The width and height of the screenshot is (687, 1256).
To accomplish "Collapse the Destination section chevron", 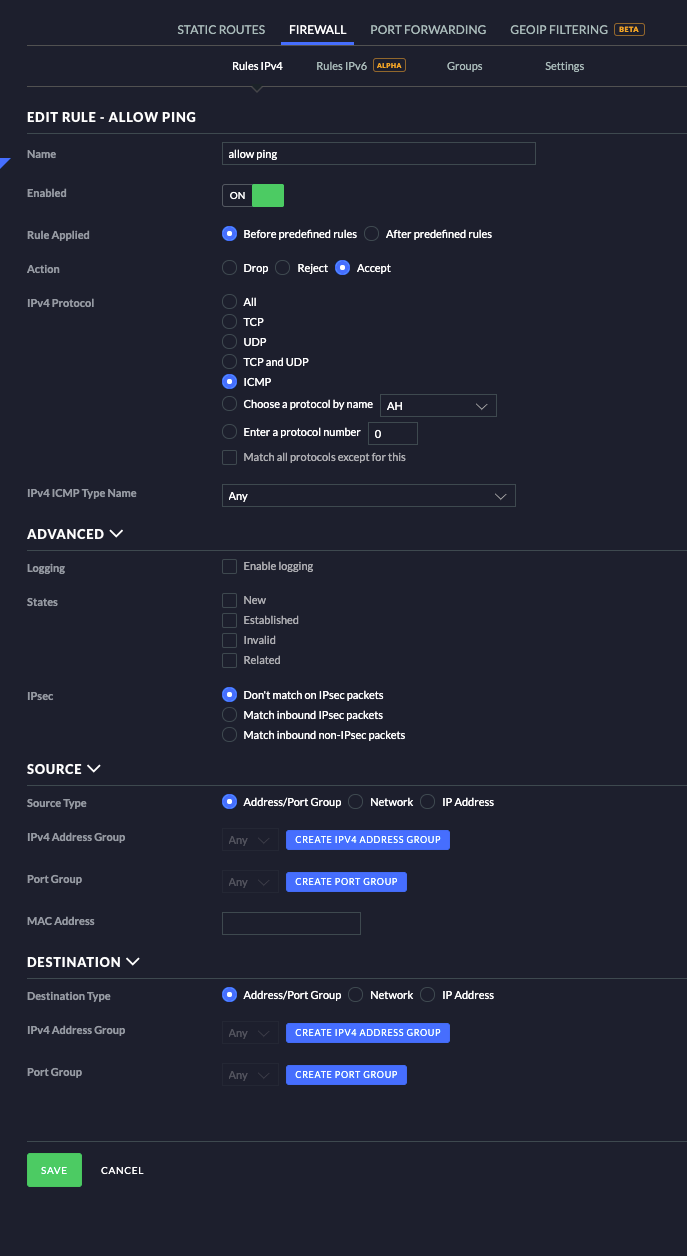I will click(133, 962).
